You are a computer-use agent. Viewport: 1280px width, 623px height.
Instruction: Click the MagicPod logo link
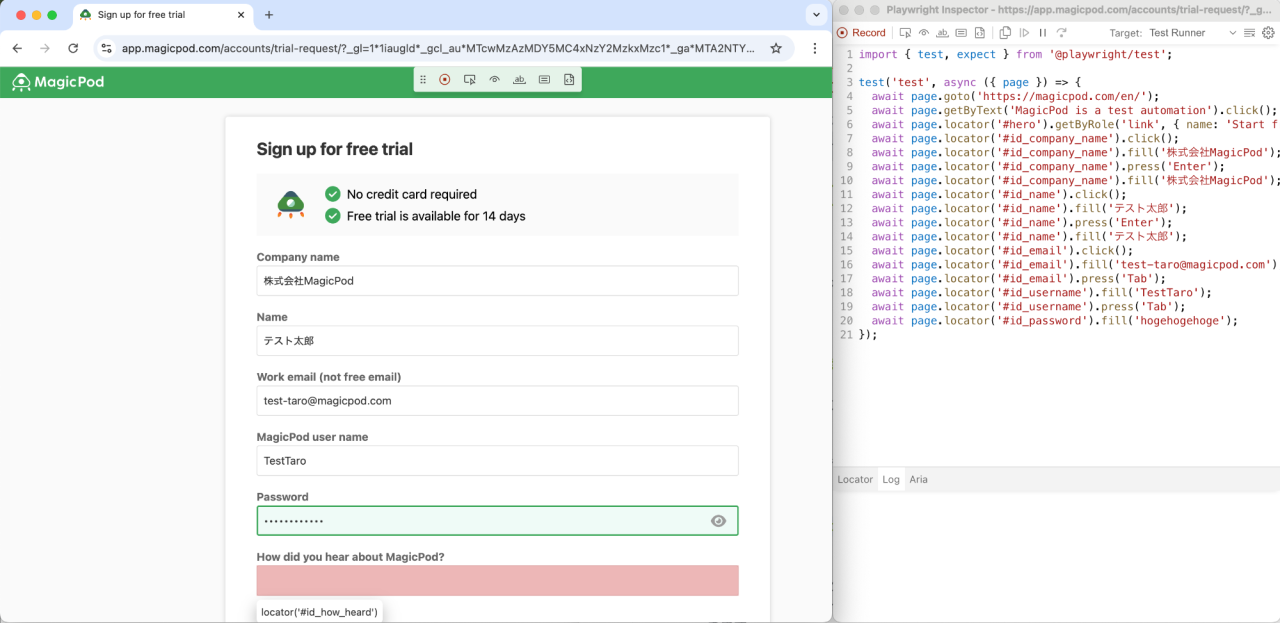58,82
